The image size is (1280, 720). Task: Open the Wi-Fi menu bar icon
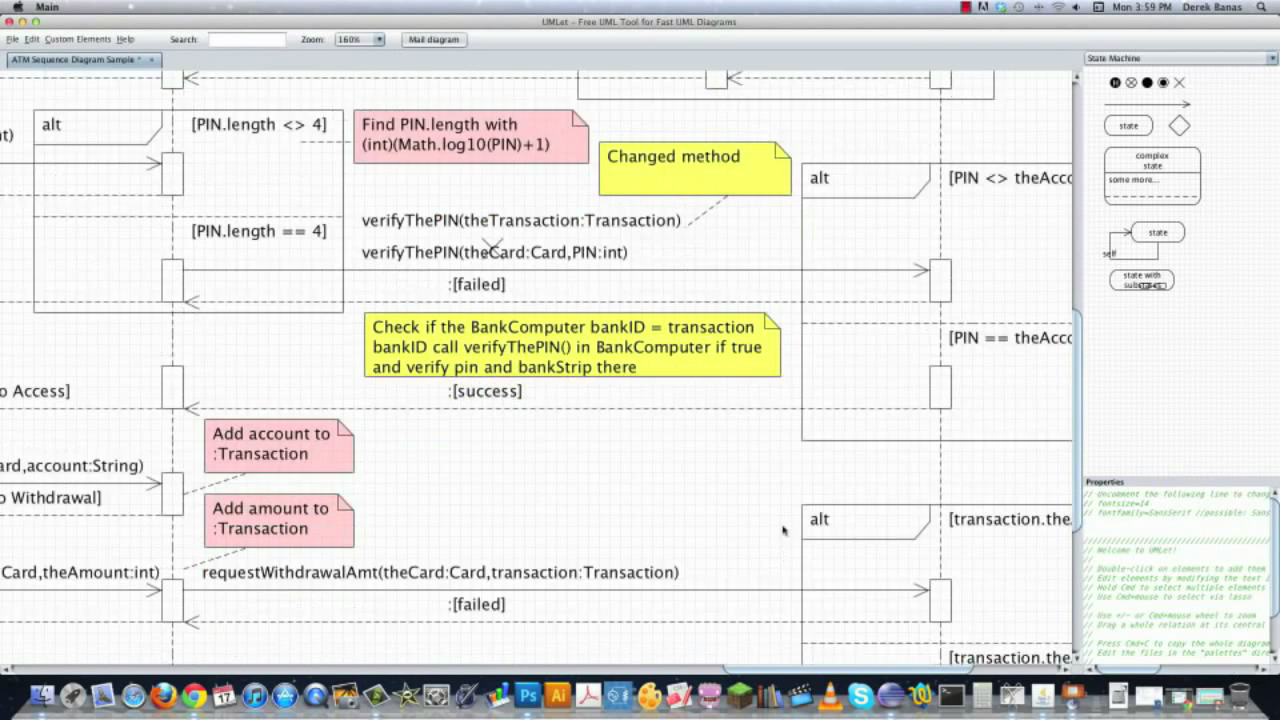click(x=1059, y=7)
